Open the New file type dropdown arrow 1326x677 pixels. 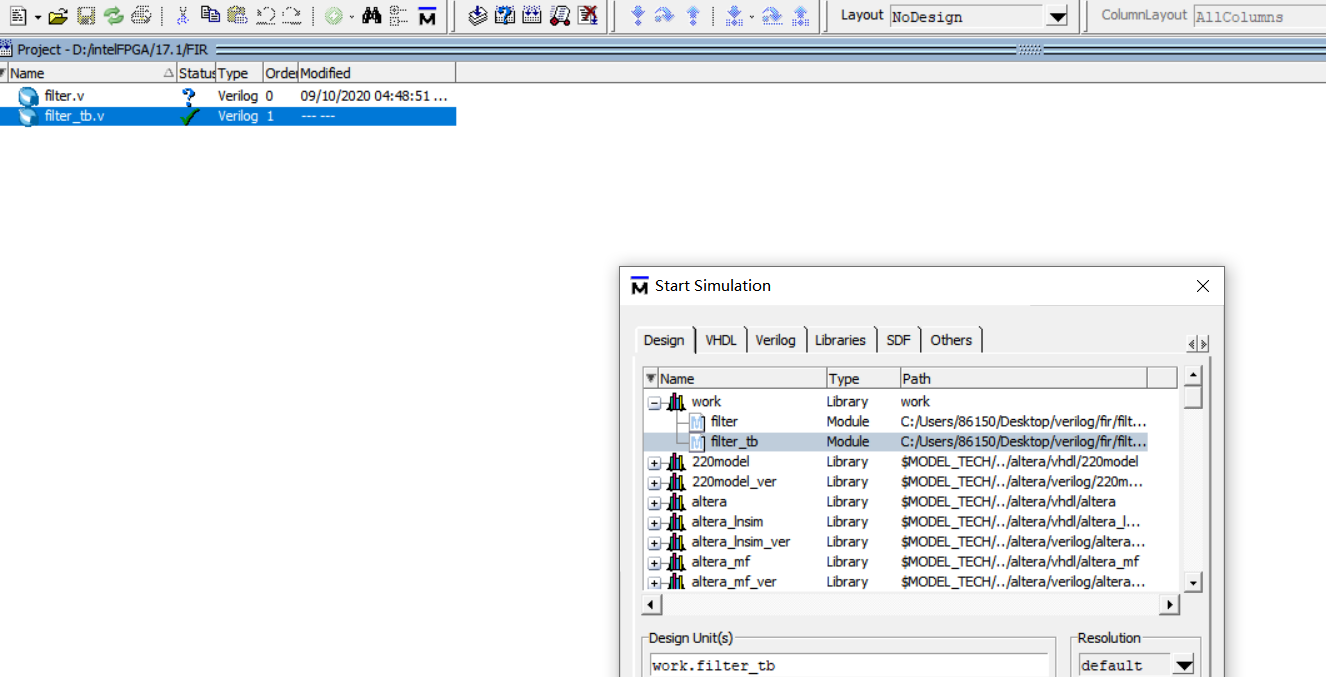coord(38,17)
